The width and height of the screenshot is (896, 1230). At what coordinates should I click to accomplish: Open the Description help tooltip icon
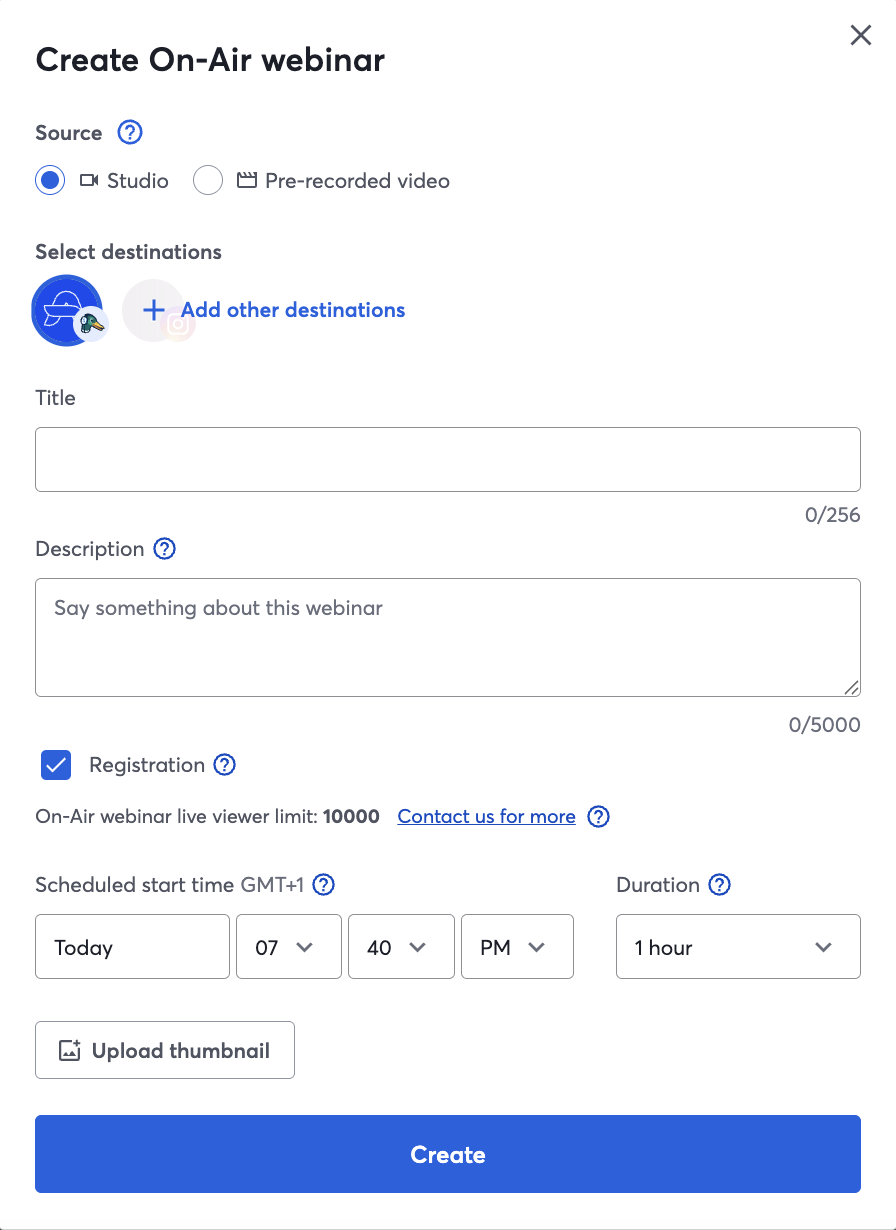coord(164,549)
